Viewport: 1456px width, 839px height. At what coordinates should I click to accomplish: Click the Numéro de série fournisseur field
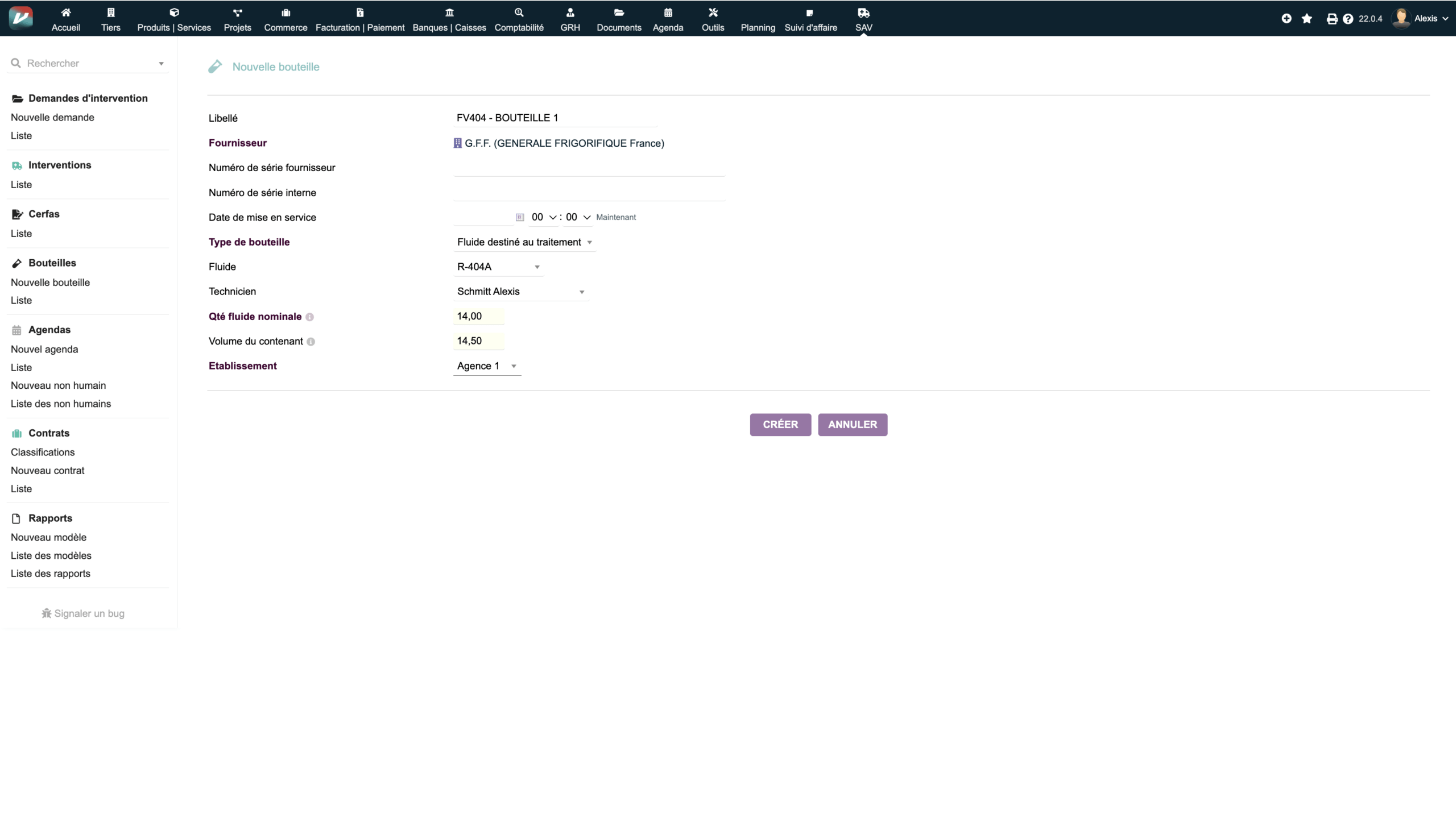(x=589, y=168)
